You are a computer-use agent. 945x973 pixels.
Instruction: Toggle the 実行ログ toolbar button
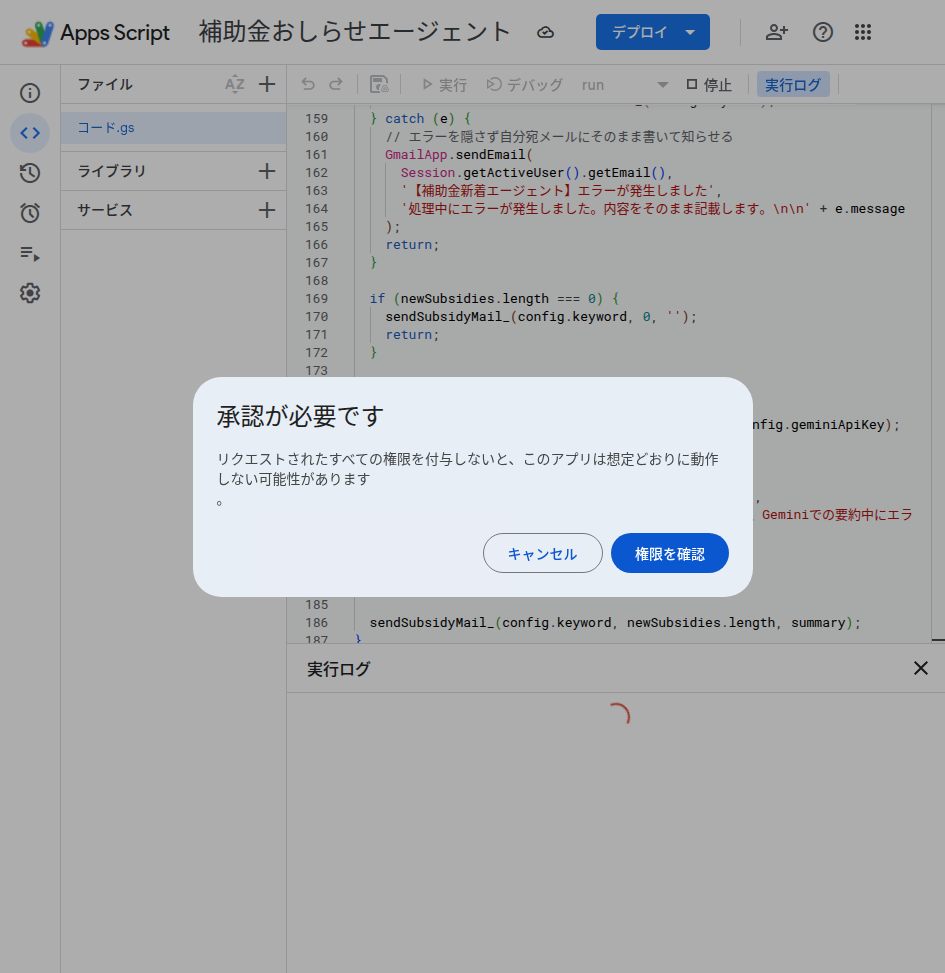tap(793, 84)
